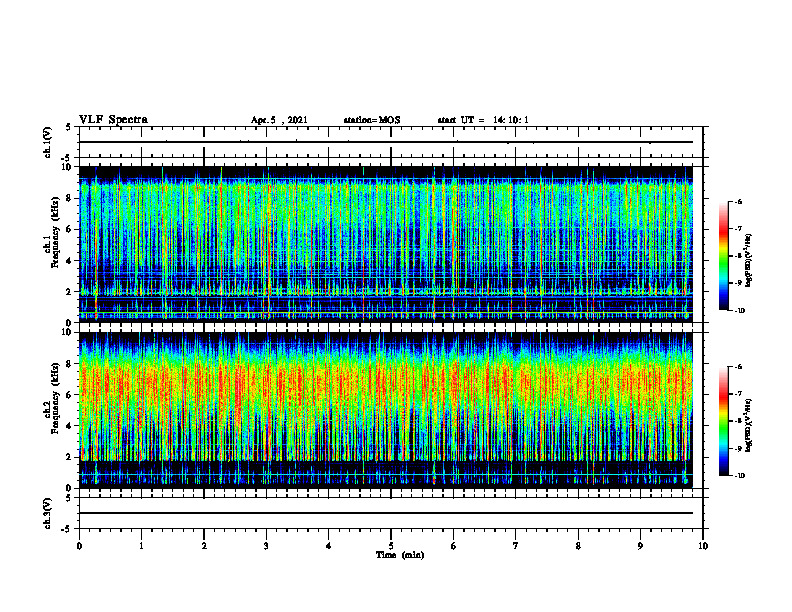Click the ch.3 voltage waveform trace
This screenshot has width=792, height=612.
[x=386, y=513]
